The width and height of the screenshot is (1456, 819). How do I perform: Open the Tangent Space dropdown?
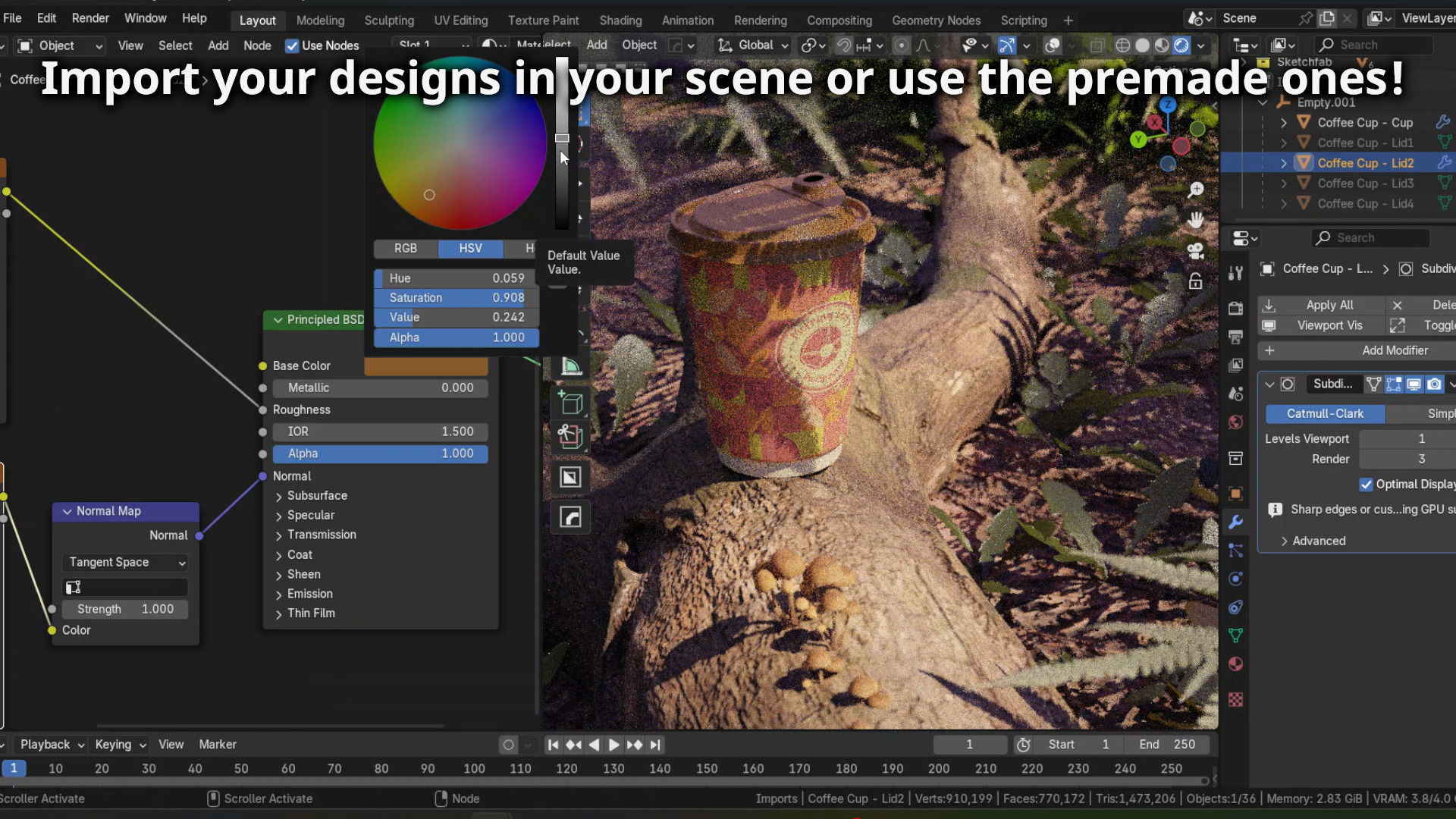125,563
